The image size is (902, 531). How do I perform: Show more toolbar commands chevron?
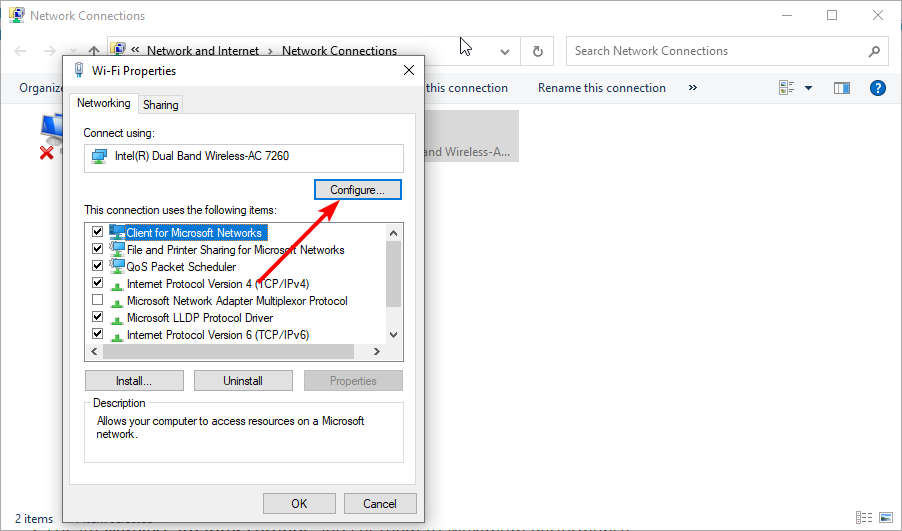coord(693,88)
